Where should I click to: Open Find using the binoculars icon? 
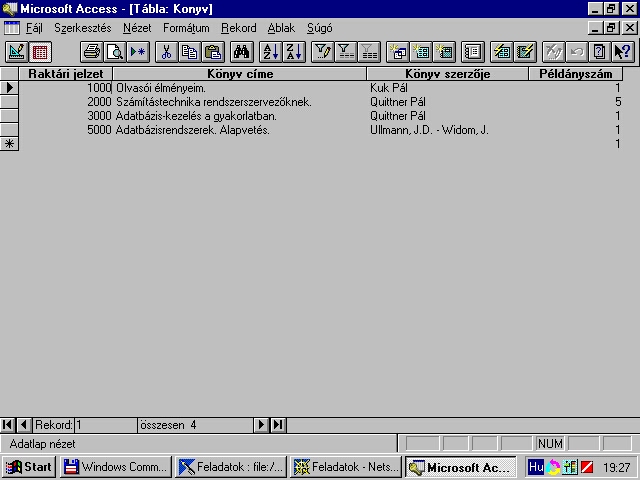click(x=242, y=52)
